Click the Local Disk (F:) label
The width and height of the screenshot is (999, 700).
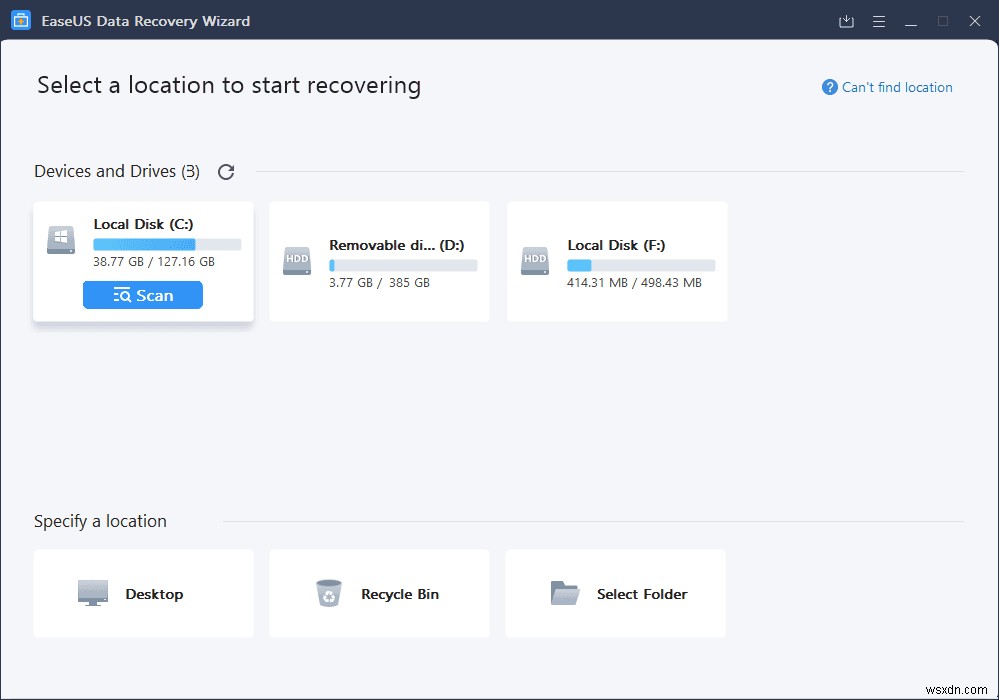click(616, 245)
